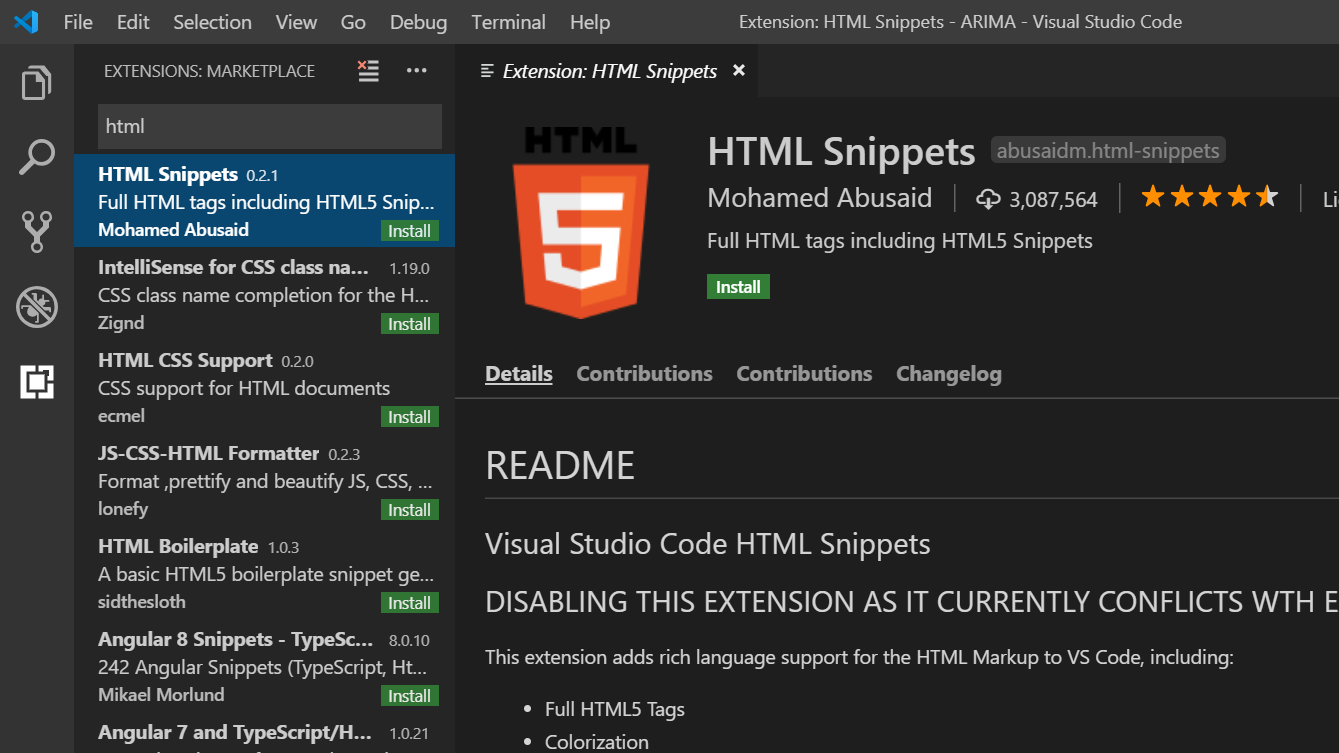Click the lonefy publisher name
Viewport: 1339px width, 753px height.
(123, 509)
